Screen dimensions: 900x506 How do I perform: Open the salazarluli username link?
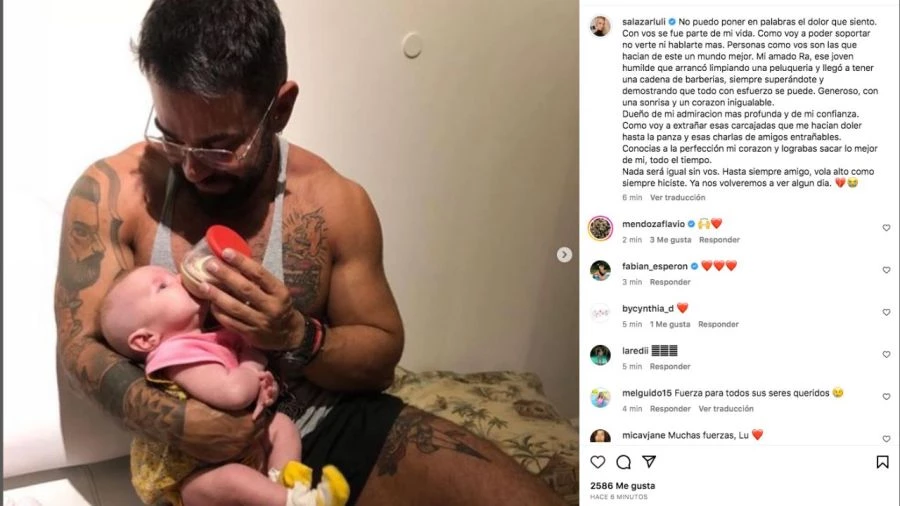[x=643, y=22]
